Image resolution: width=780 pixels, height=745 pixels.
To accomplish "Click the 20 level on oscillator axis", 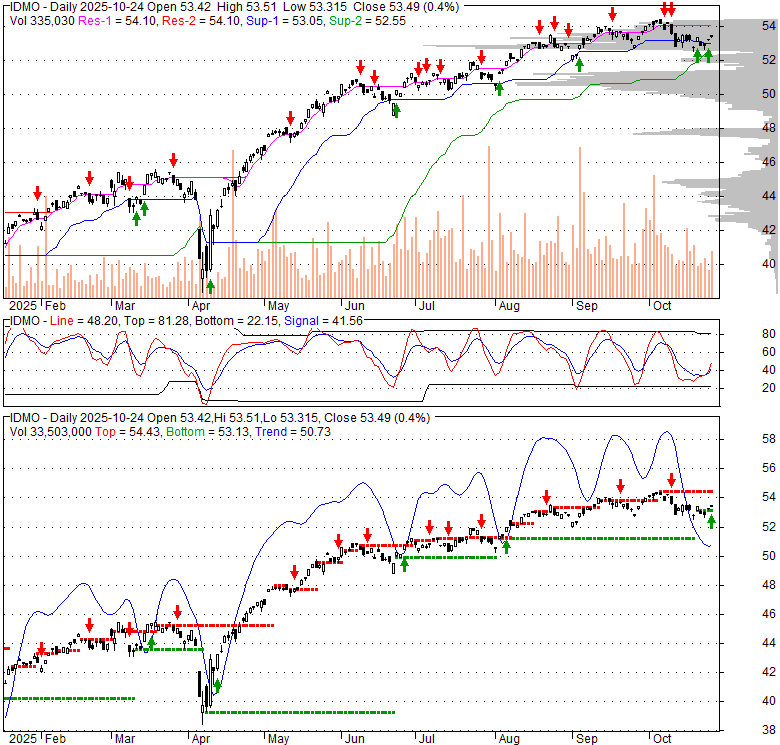I will (769, 387).
